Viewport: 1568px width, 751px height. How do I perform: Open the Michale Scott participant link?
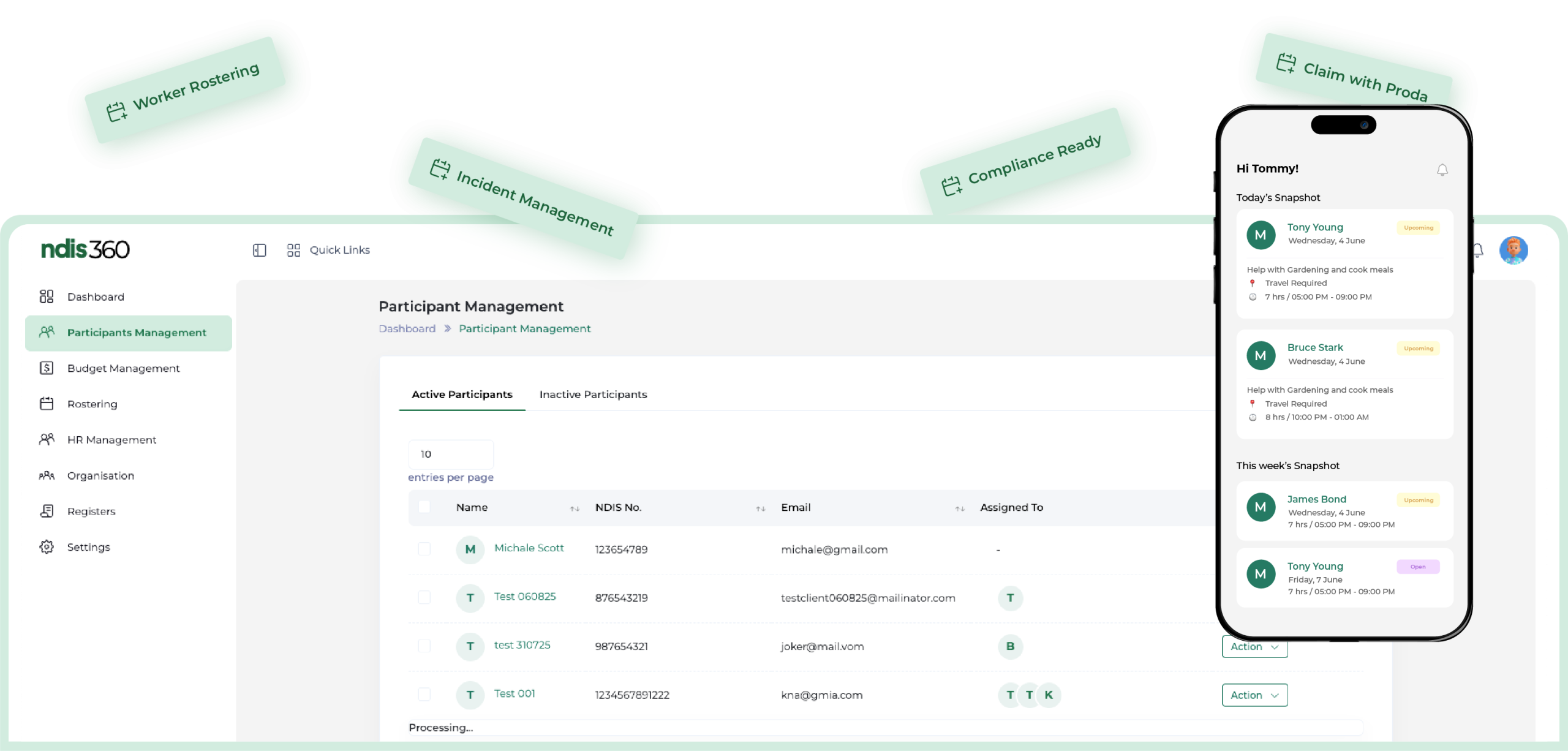[529, 548]
